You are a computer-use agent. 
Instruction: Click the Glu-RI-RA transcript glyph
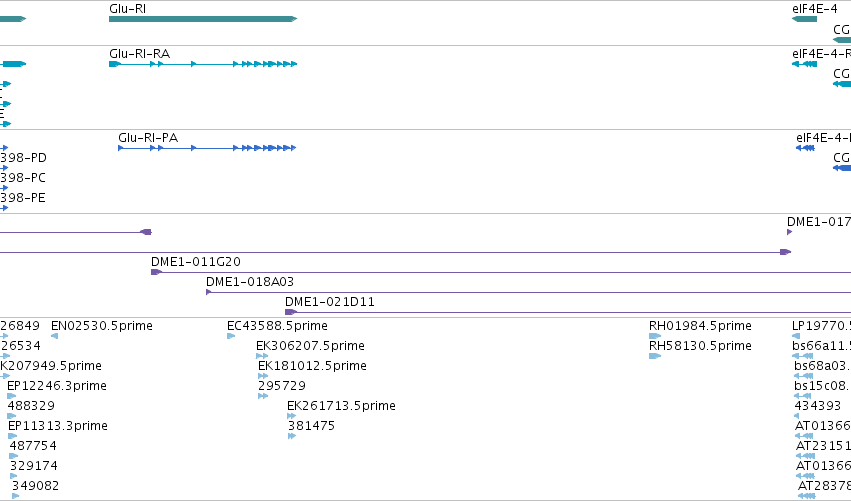click(203, 64)
